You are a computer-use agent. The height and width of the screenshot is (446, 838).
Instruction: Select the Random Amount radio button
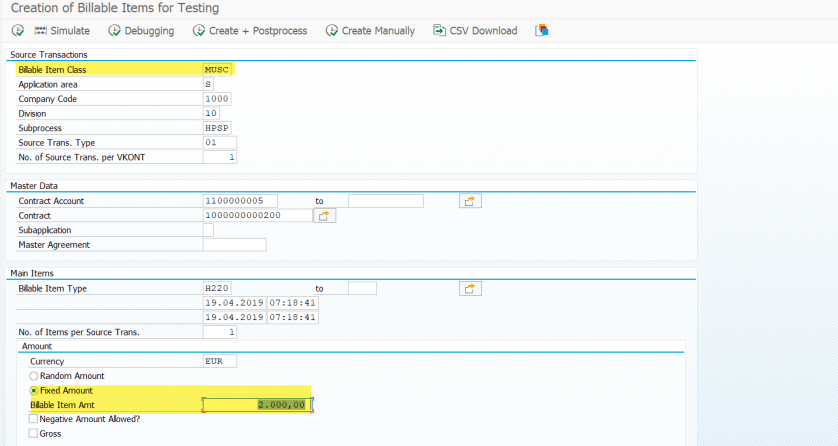[x=34, y=376]
